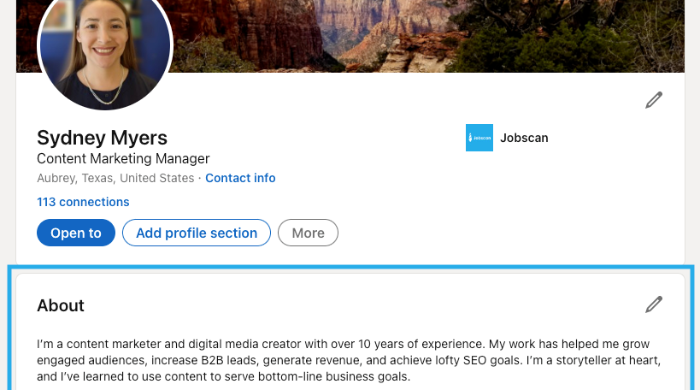The image size is (700, 390).
Task: Click the About line starting "I'm a content marketer"
Action: point(343,344)
